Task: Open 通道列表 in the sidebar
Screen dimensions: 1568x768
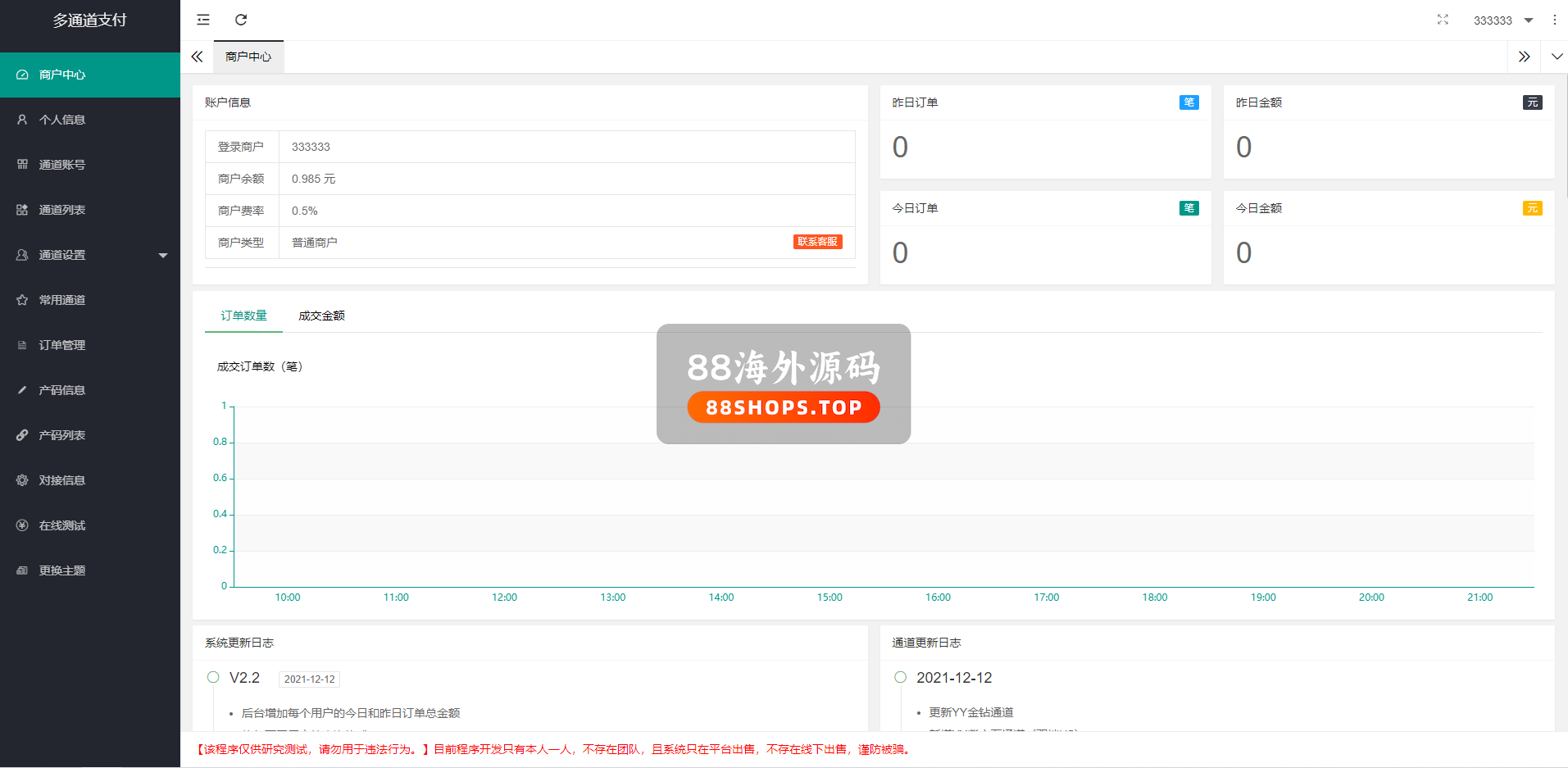Action: click(62, 210)
